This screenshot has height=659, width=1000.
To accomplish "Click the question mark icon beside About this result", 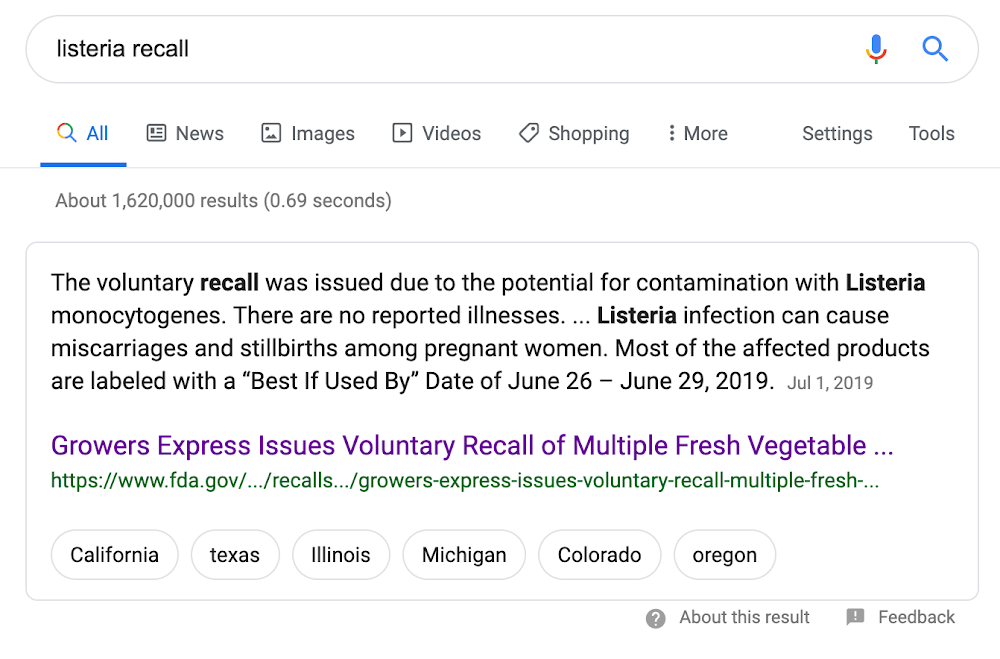I will [656, 618].
